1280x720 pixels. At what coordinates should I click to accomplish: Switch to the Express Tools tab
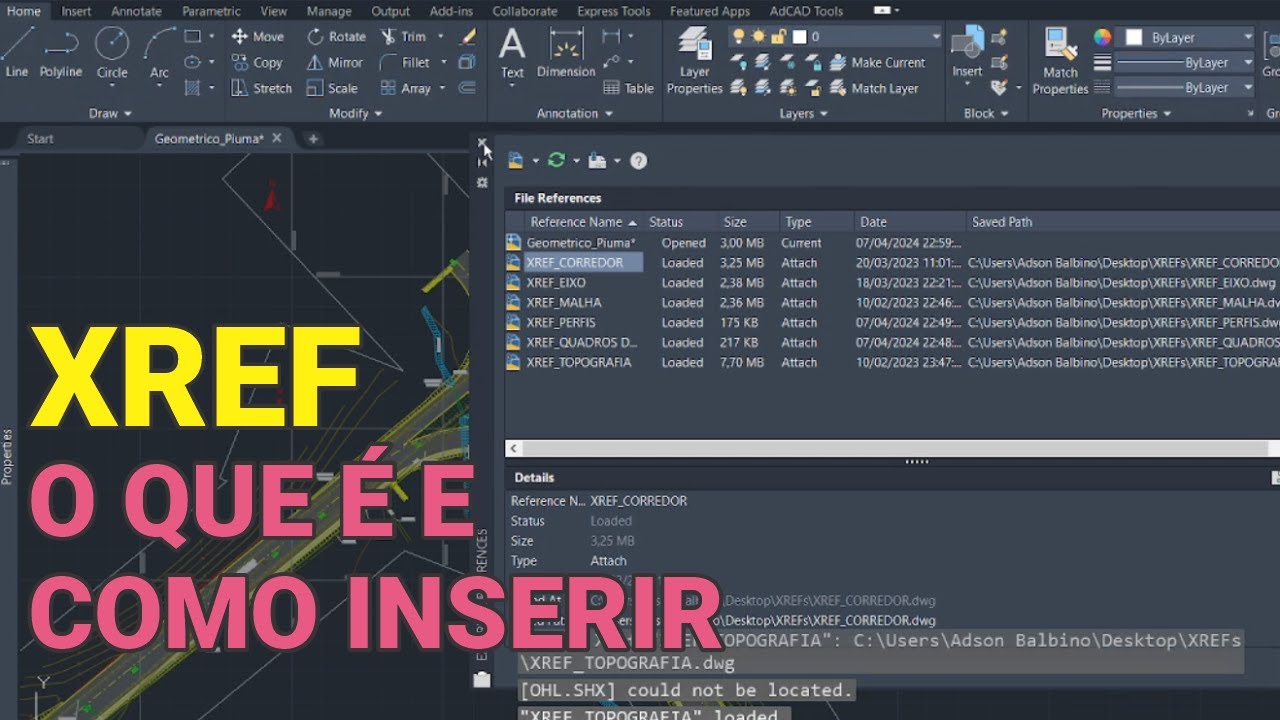(x=613, y=11)
